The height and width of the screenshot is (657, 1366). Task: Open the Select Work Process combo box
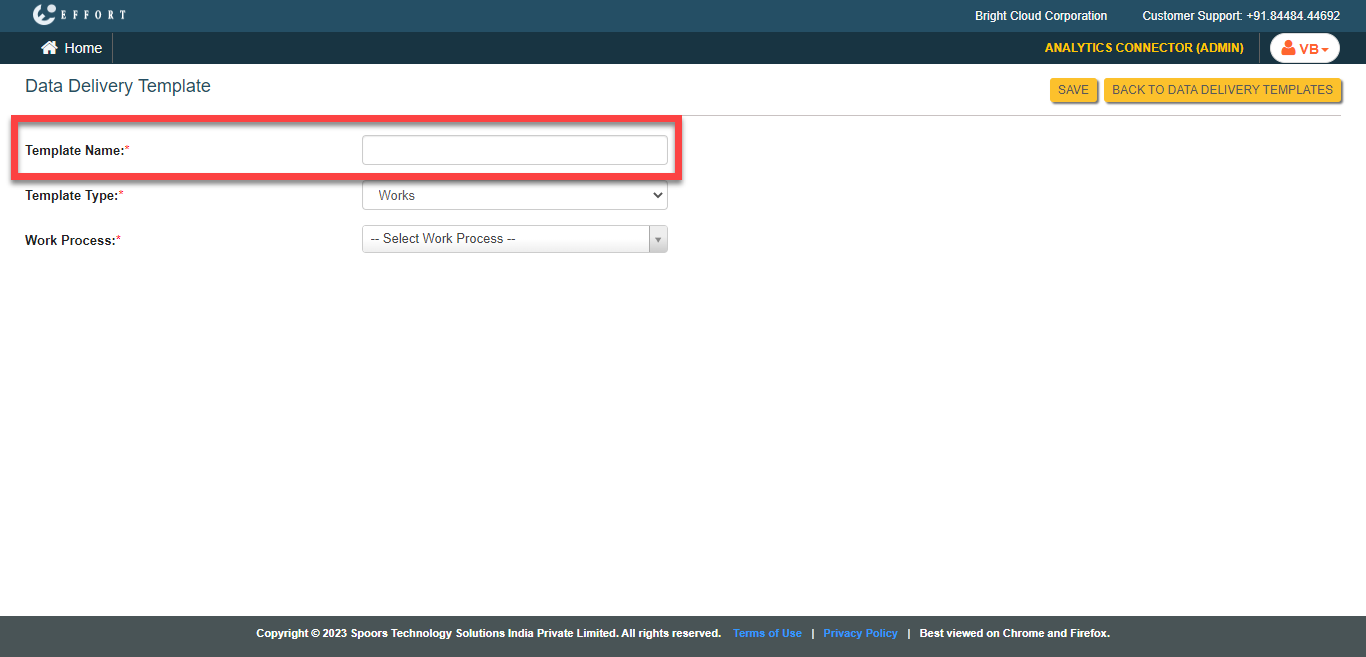coord(505,239)
